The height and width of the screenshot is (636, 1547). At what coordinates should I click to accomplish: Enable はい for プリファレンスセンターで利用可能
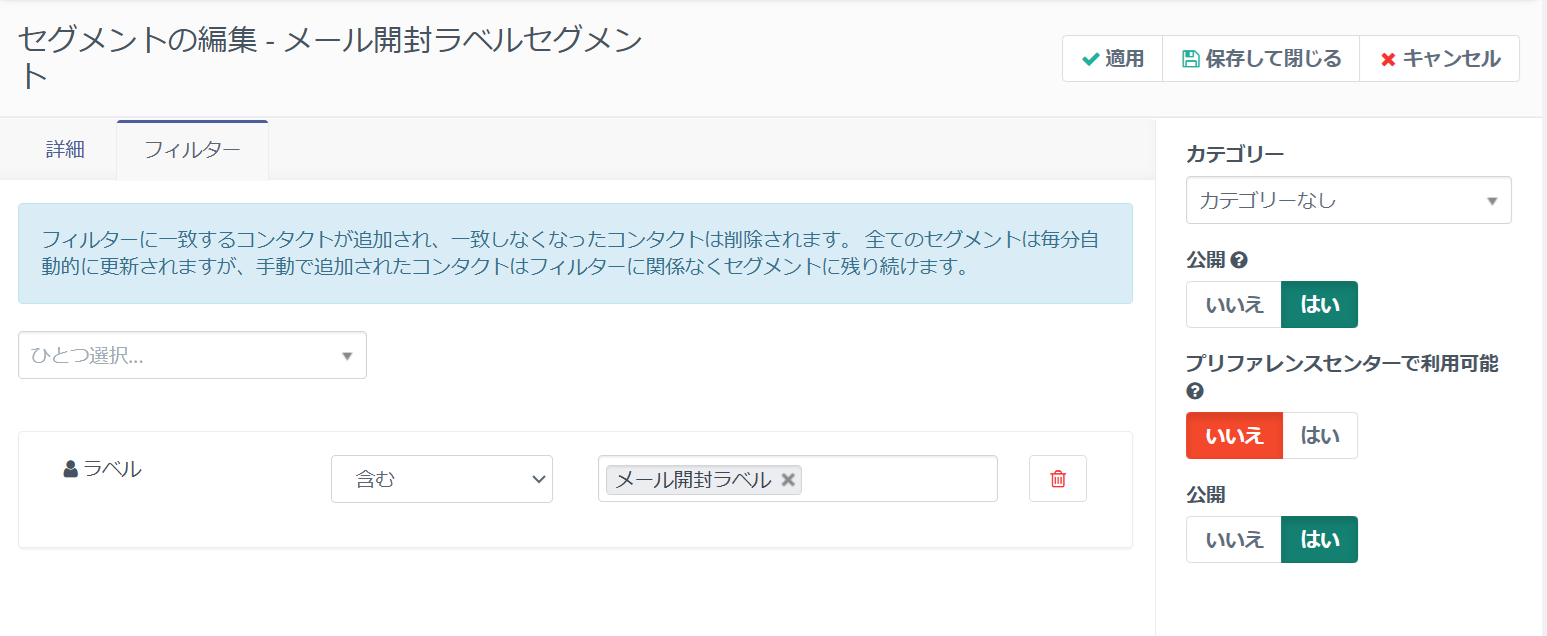[x=1319, y=436]
